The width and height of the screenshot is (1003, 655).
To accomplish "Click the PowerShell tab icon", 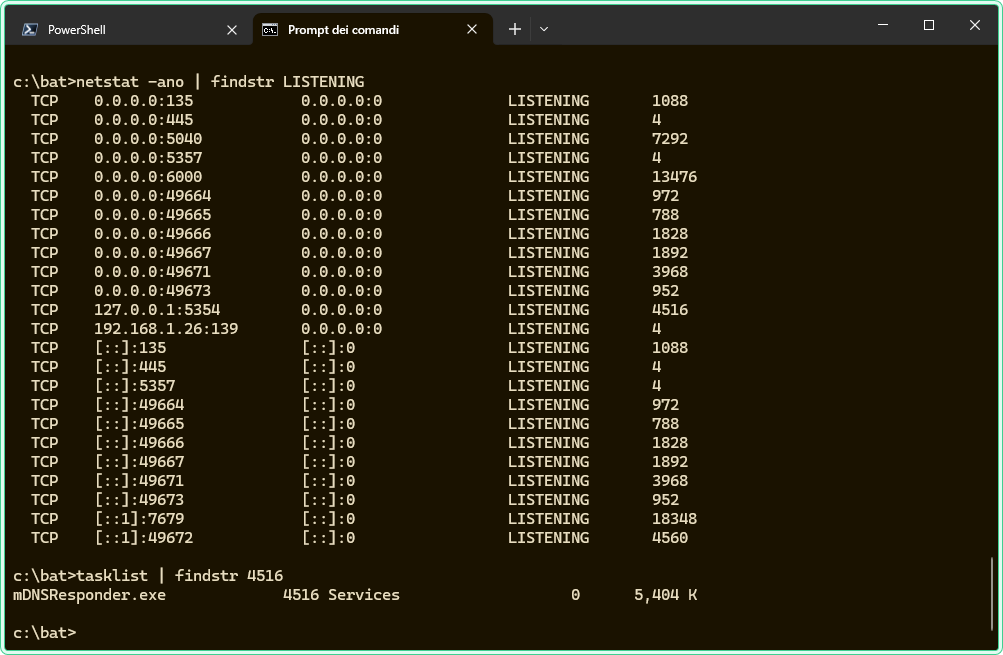I will (29, 29).
